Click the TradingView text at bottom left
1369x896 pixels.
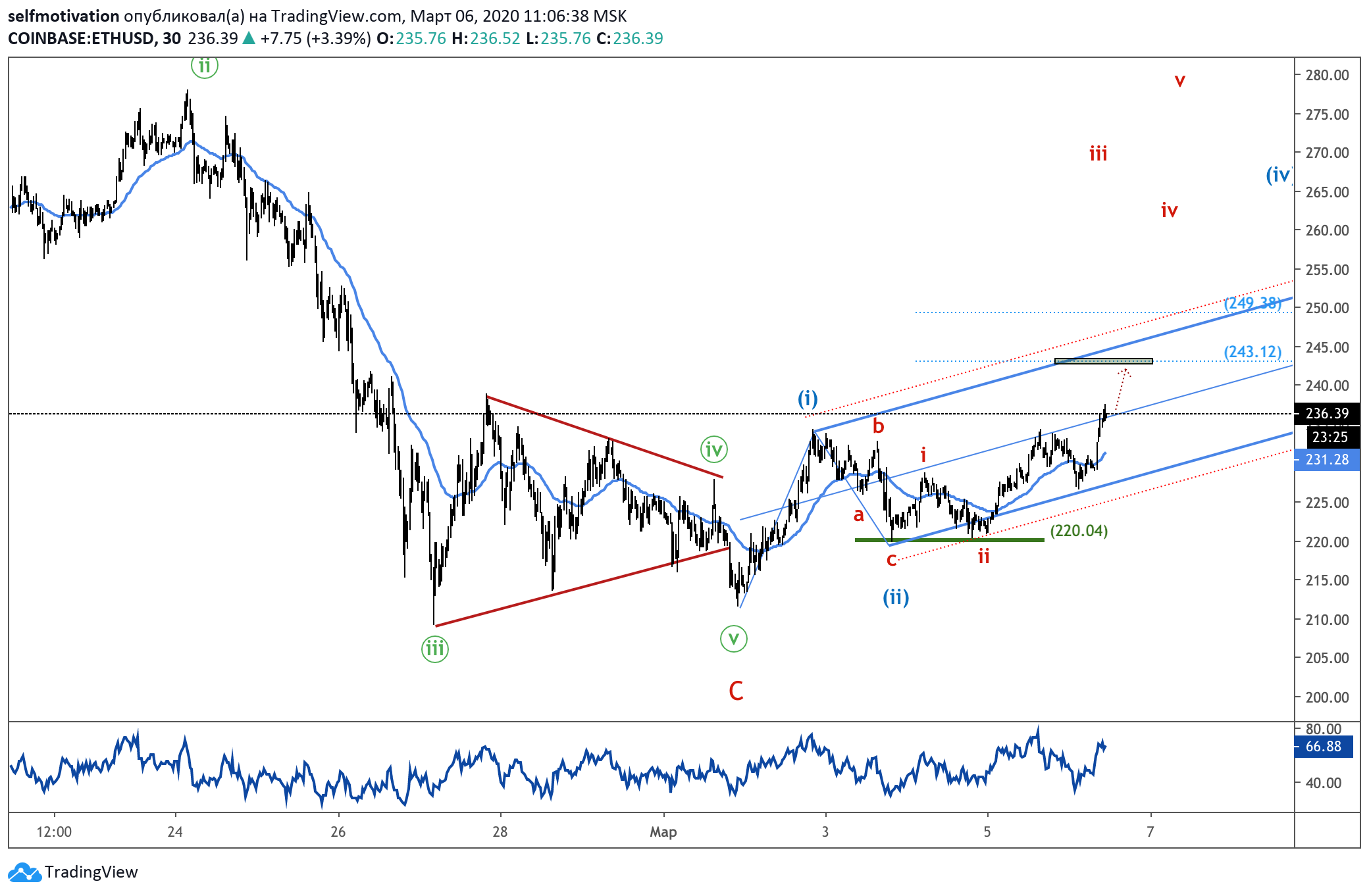(91, 872)
